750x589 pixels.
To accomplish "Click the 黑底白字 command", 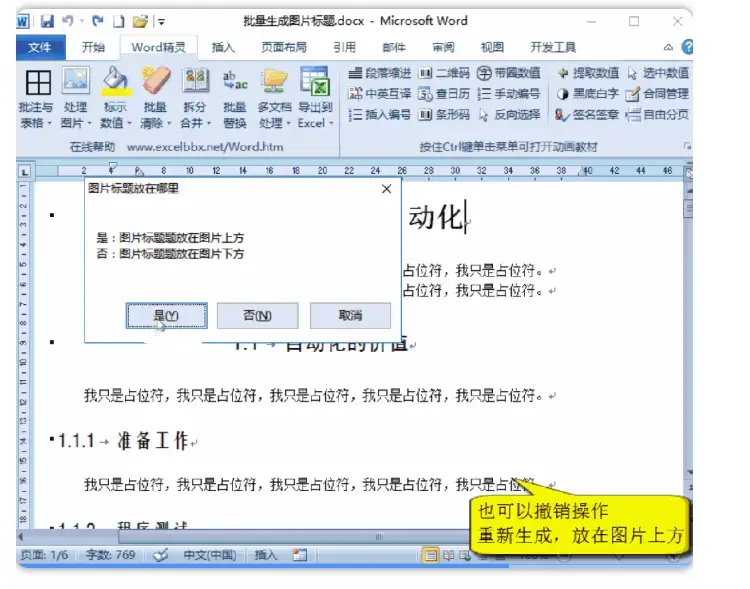I will [588, 93].
